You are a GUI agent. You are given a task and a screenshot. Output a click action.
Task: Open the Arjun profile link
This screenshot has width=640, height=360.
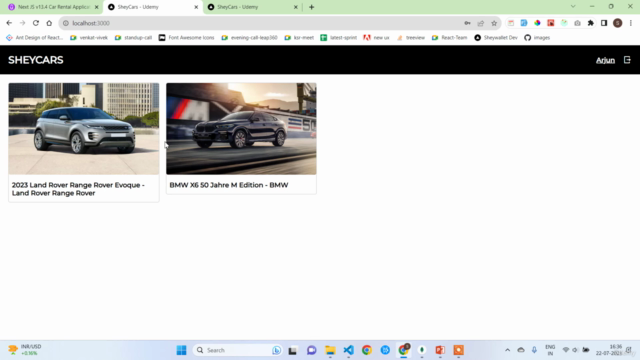pyautogui.click(x=605, y=60)
